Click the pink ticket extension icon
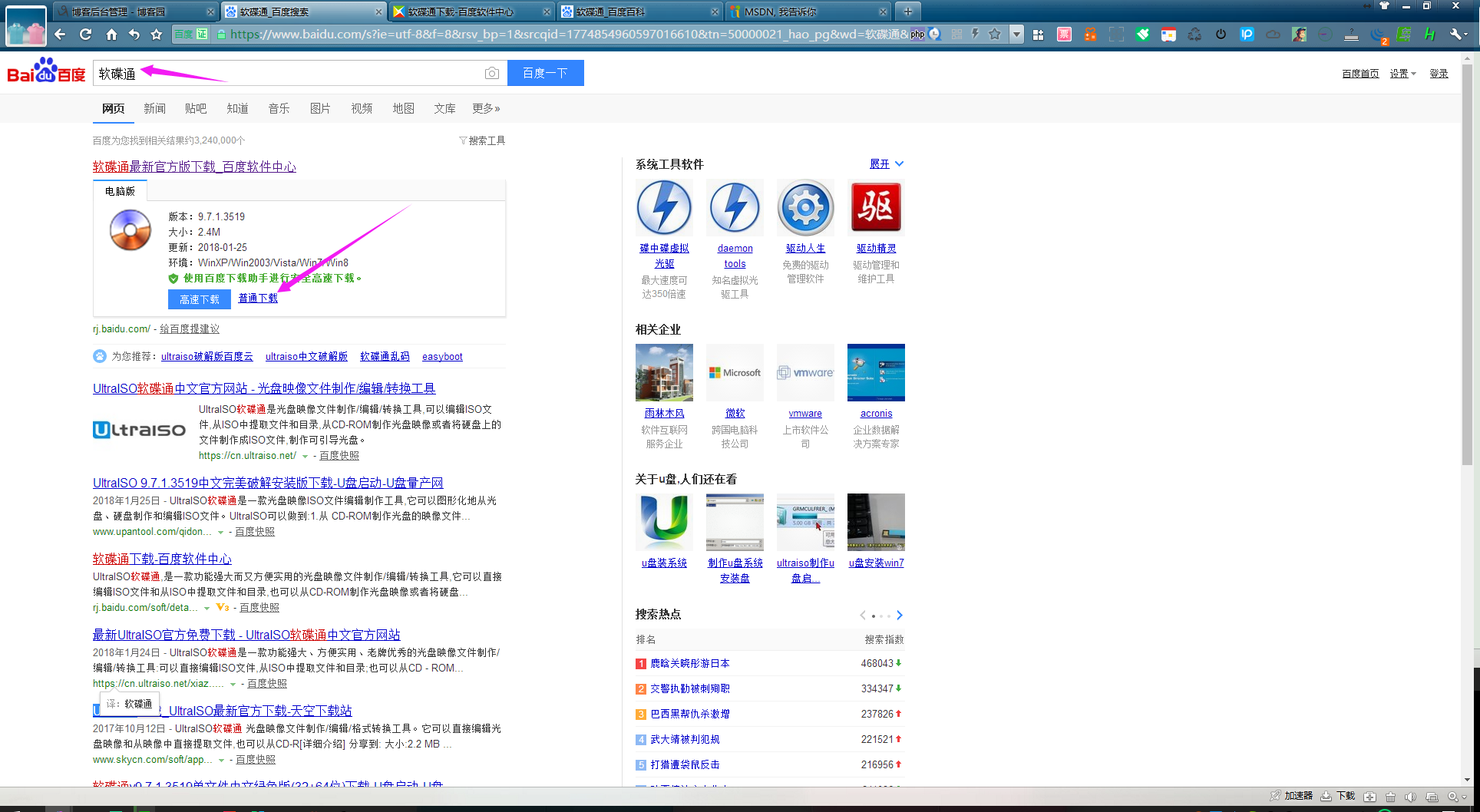 coord(1064,35)
